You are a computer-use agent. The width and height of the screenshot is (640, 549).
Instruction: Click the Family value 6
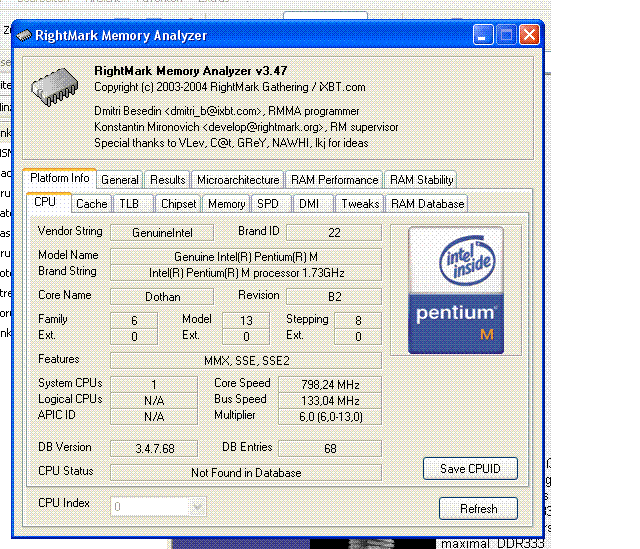click(x=134, y=321)
